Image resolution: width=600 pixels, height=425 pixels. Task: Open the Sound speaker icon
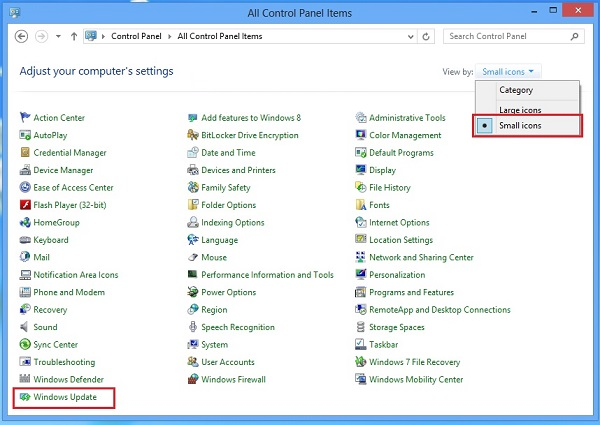point(25,327)
